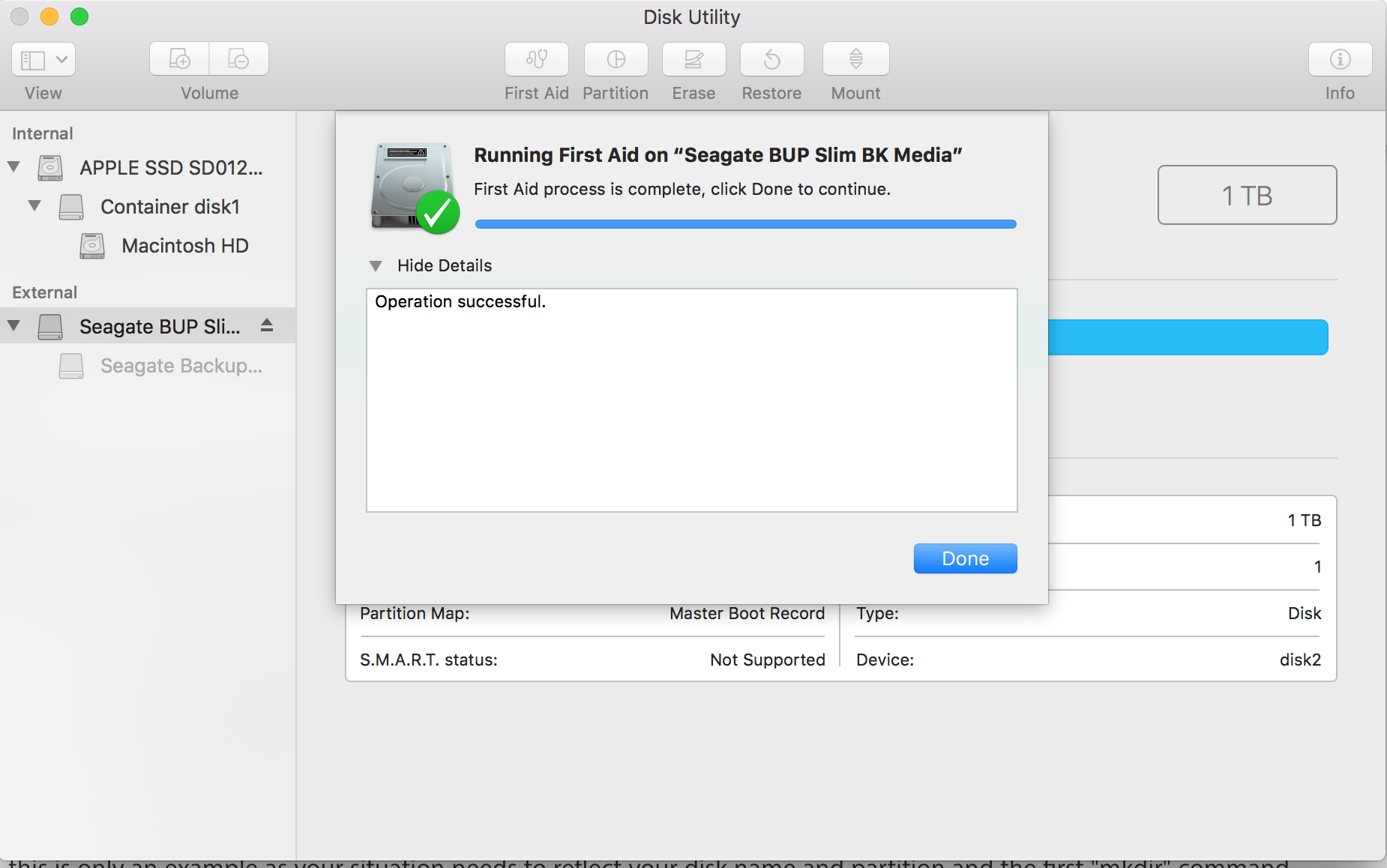Click the 'Disk' type value

(x=1305, y=613)
